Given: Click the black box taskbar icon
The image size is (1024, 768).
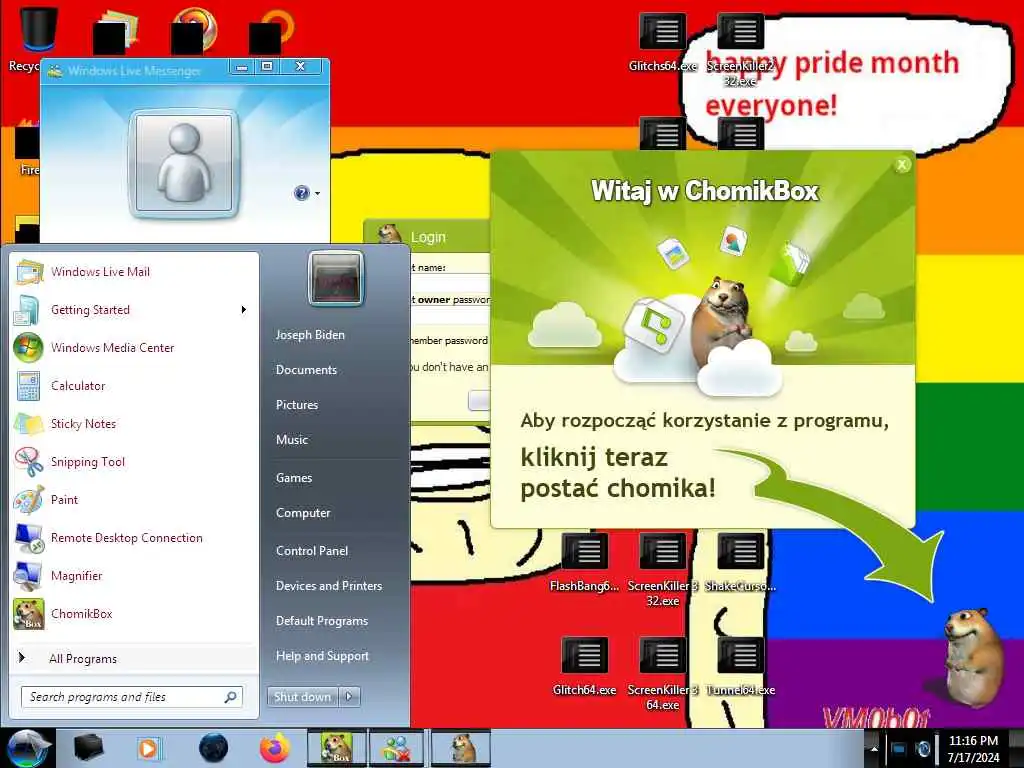Looking at the screenshot, I should tap(88, 748).
